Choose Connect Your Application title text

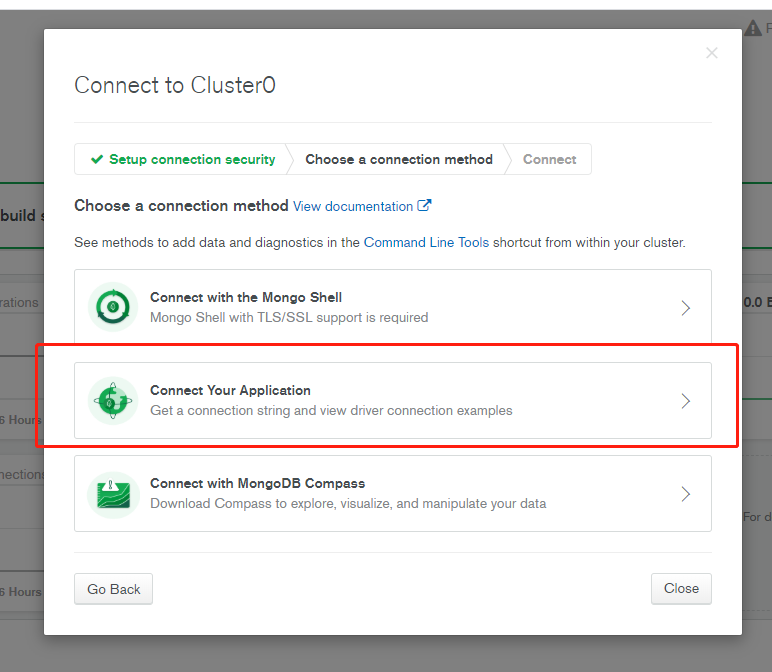(x=230, y=390)
